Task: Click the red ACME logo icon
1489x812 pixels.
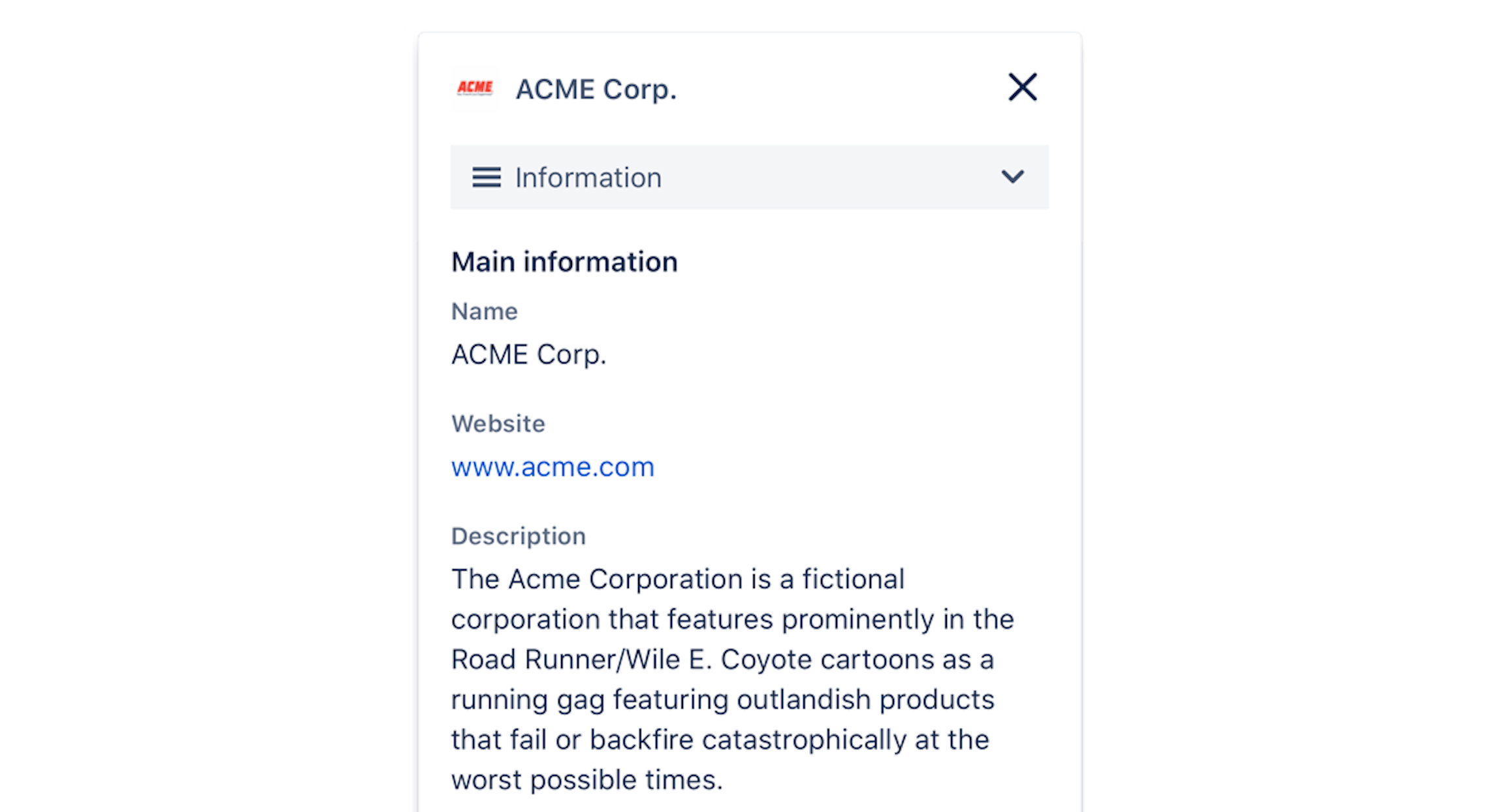Action: coord(475,88)
